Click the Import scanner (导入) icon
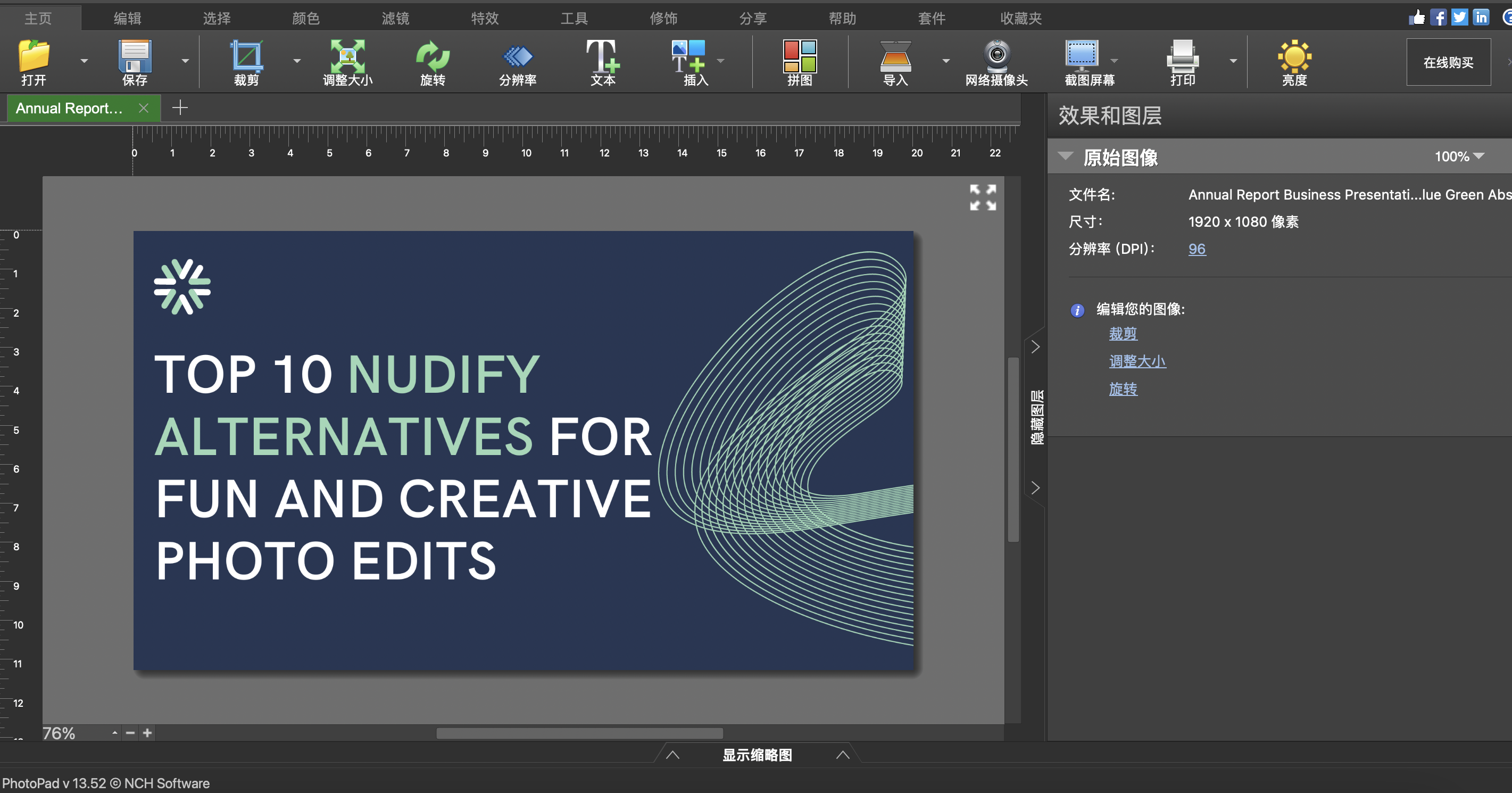Image resolution: width=1512 pixels, height=793 pixels. pos(896,56)
